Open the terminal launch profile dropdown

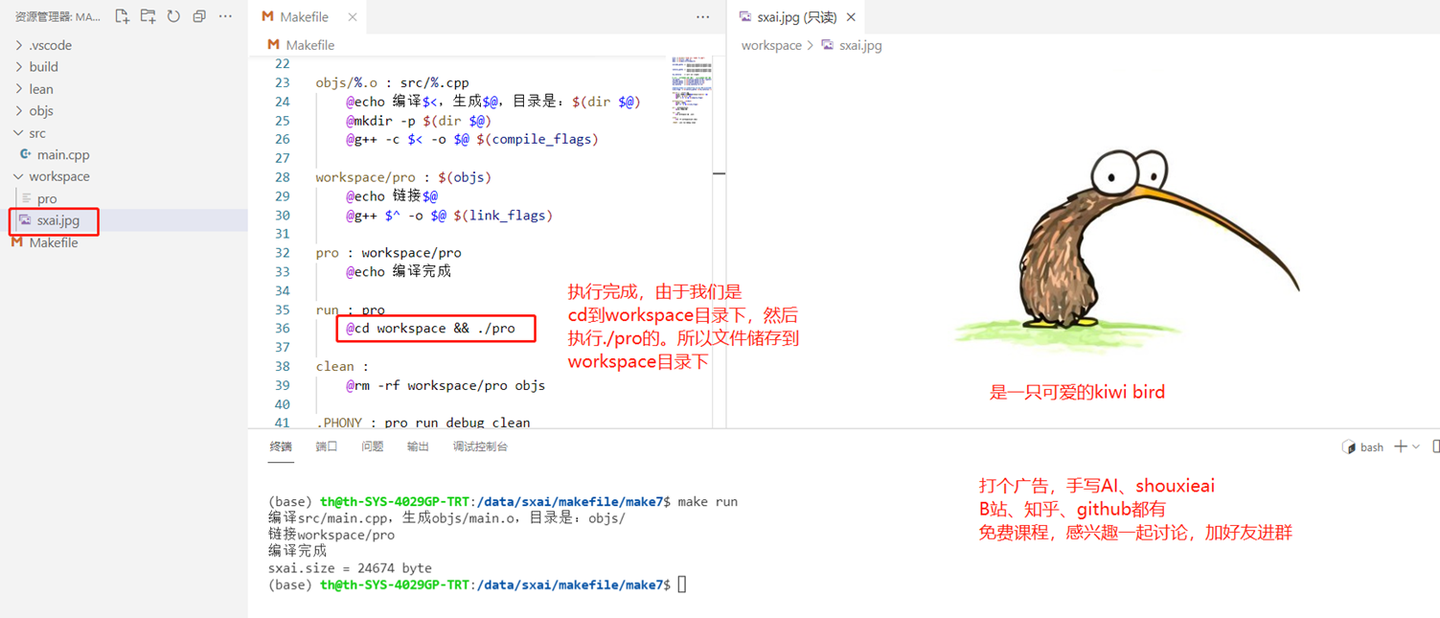(x=1416, y=447)
